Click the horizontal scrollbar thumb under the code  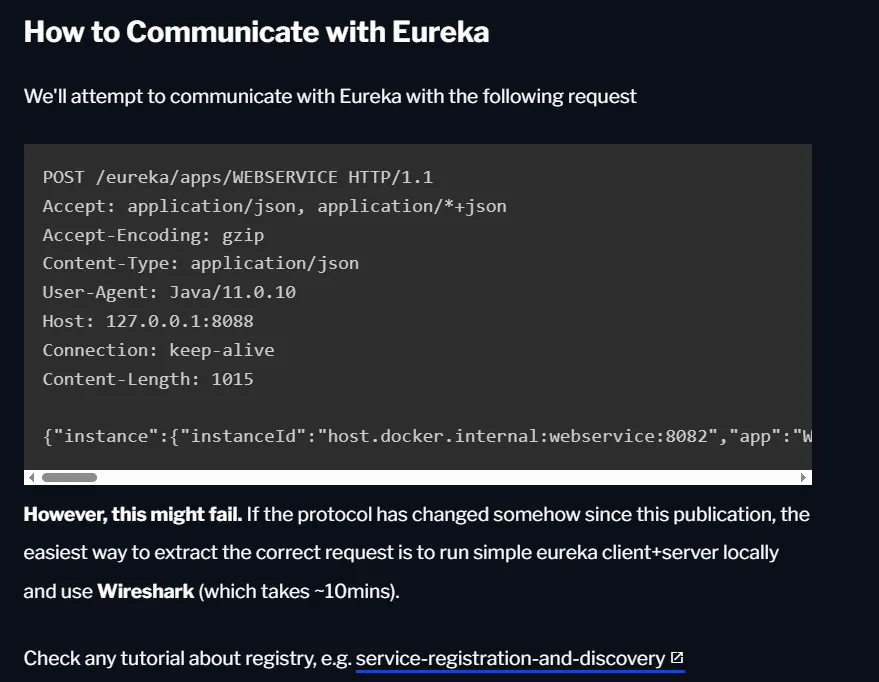[x=68, y=478]
